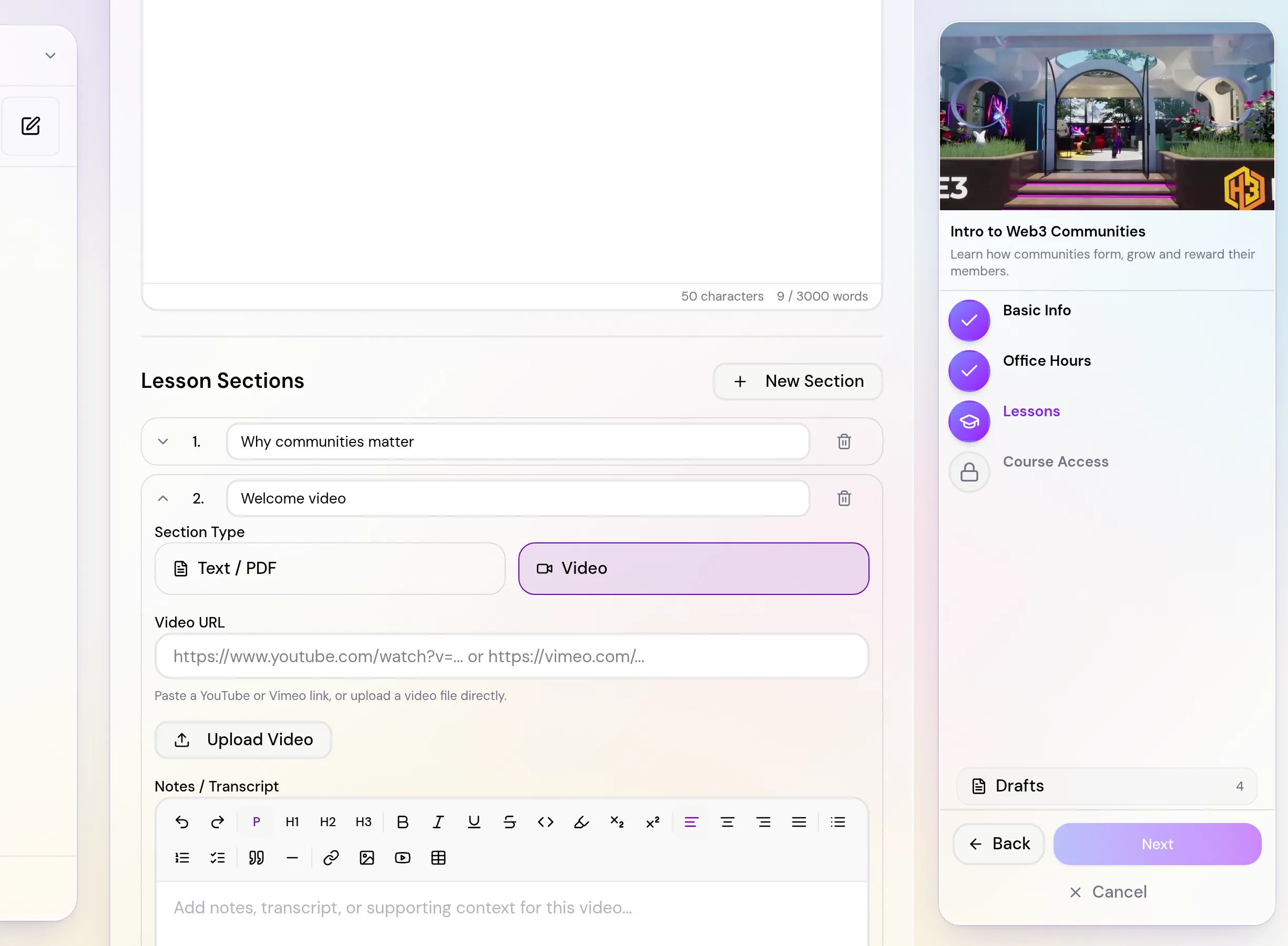Align text left
Screen dimensions: 1288x946
coord(691,822)
